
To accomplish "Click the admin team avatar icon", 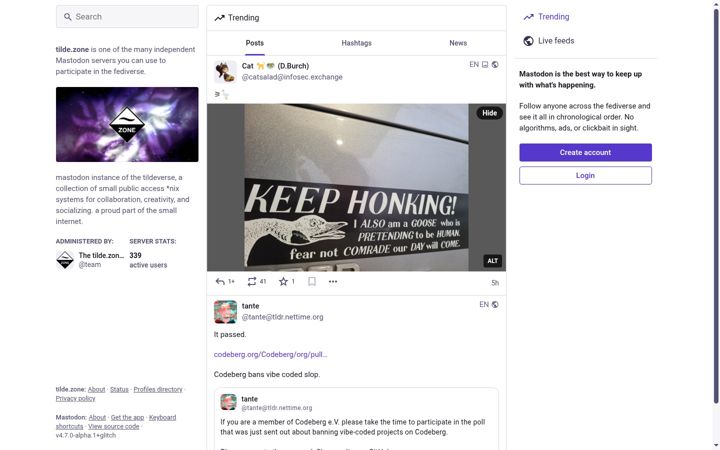I will tap(65, 260).
